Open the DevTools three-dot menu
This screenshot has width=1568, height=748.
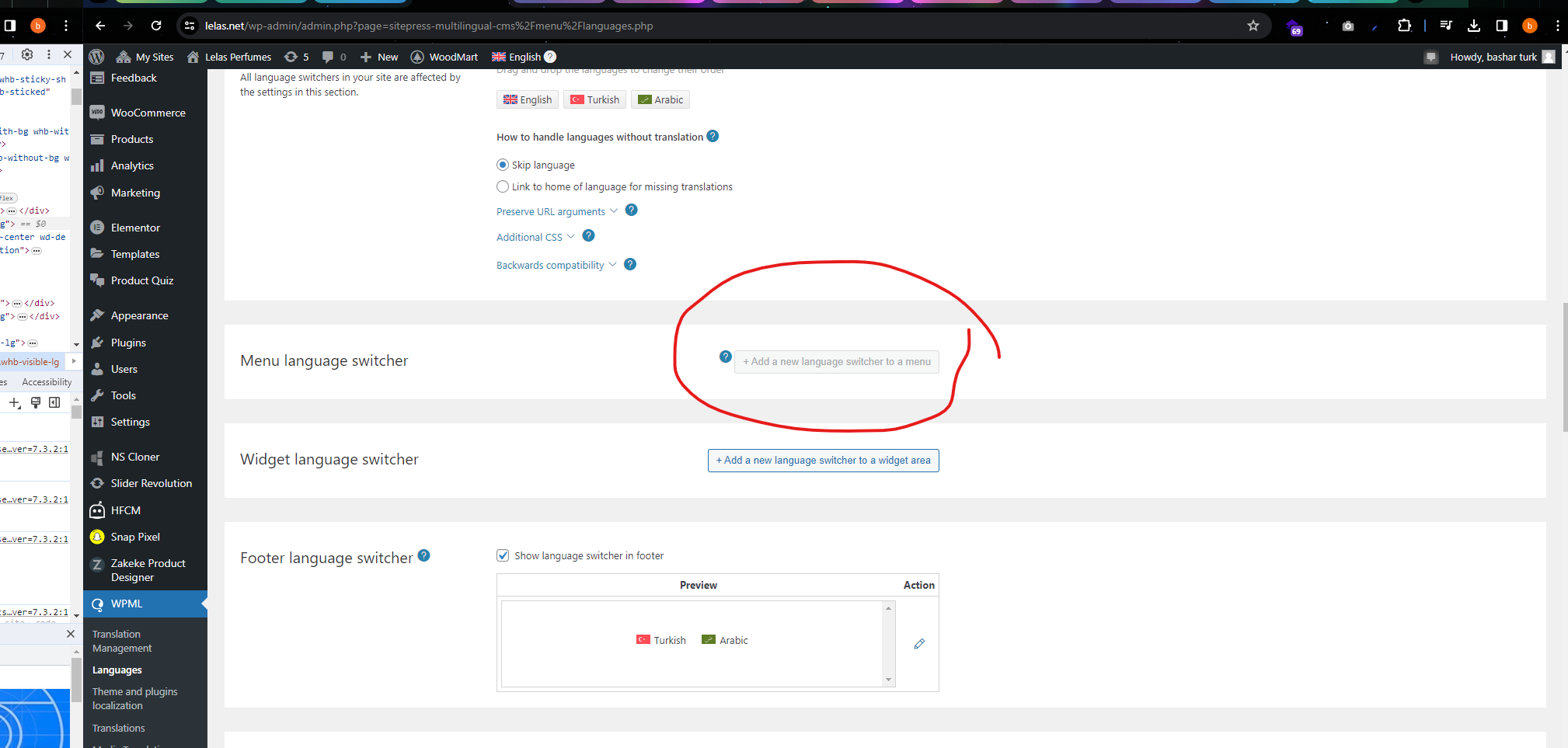tap(48, 54)
